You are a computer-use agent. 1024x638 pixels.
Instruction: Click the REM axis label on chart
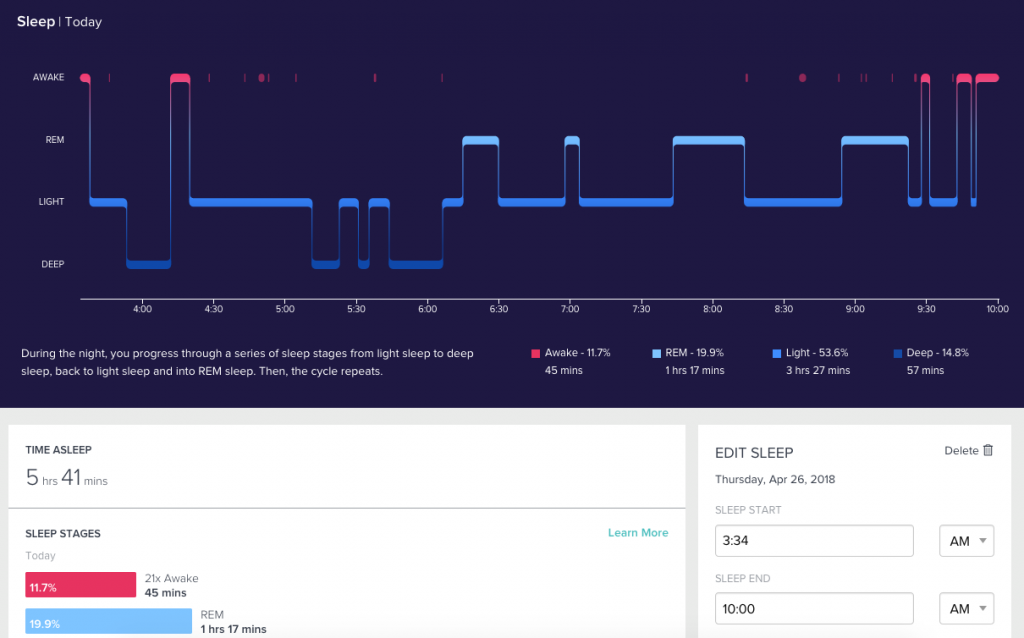tap(55, 140)
